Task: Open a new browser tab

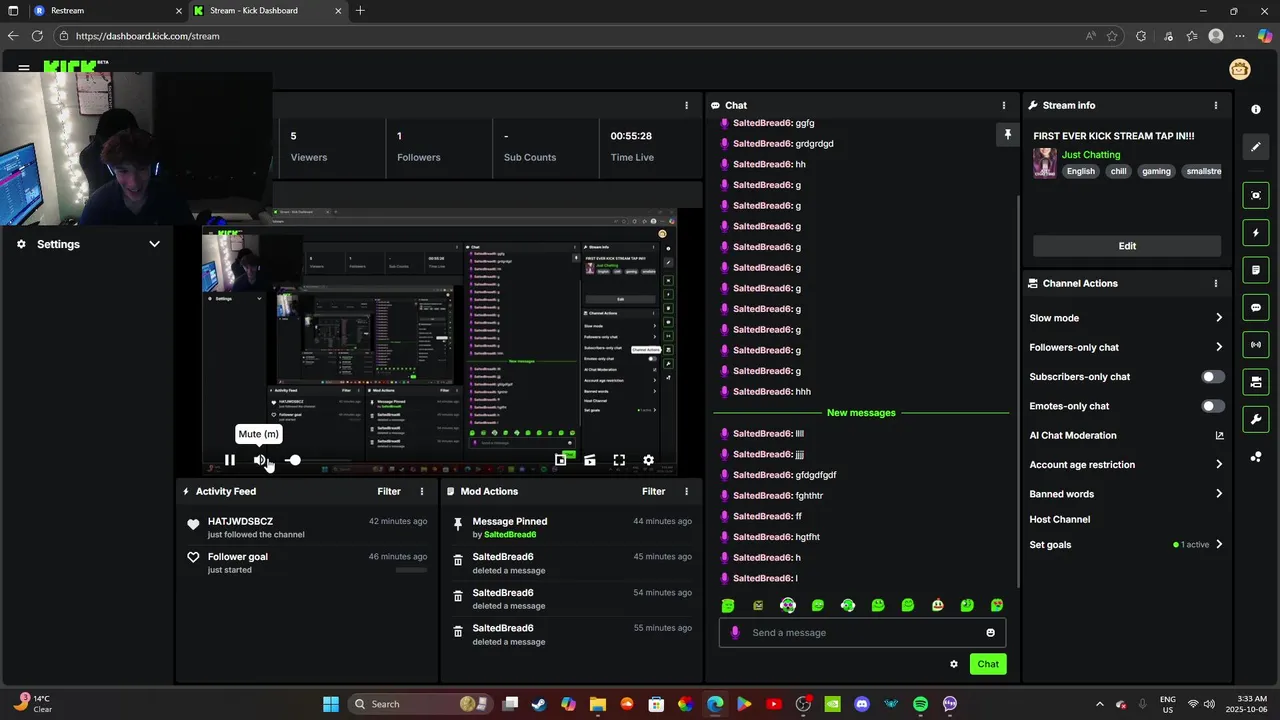Action: tap(360, 11)
